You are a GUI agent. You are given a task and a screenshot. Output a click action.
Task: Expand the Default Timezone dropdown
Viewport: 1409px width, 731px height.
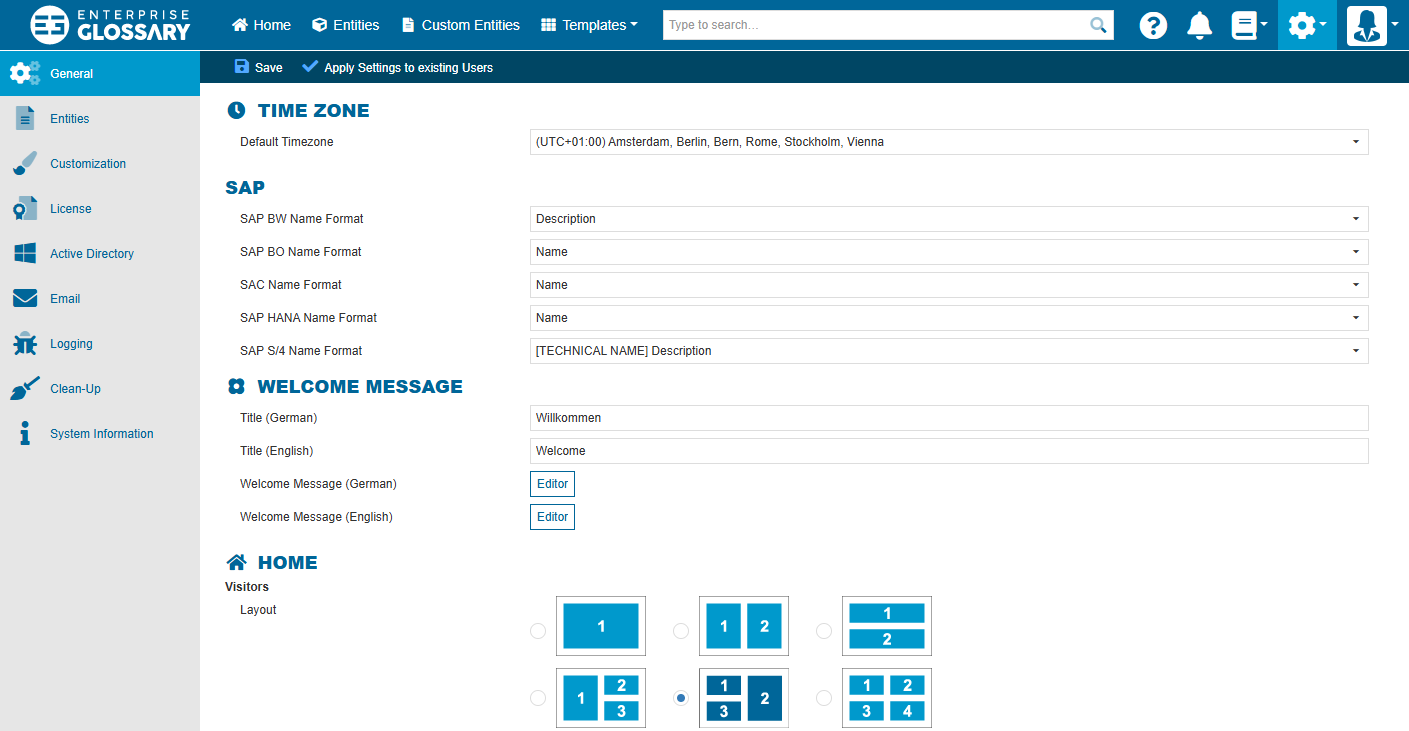point(948,142)
